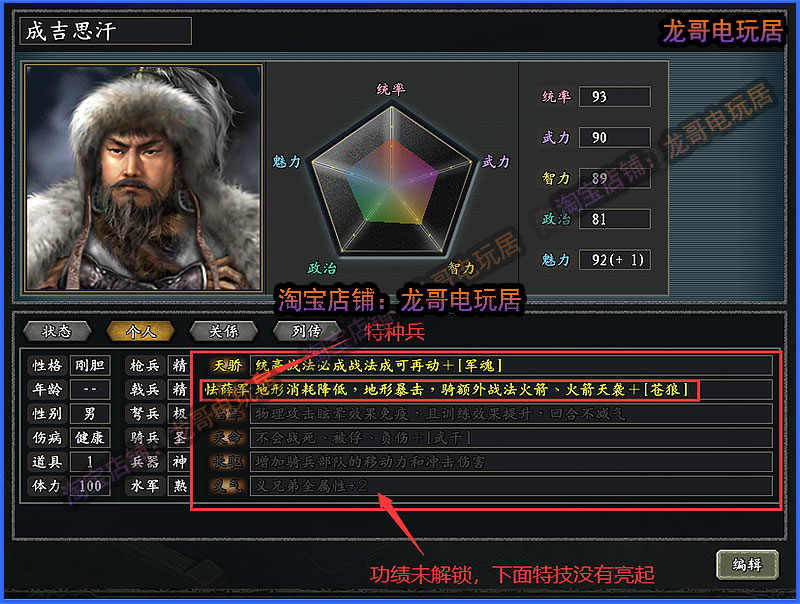This screenshot has height=604, width=800.
Task: Click the 魅力 value field showing 92
Action: 615,260
